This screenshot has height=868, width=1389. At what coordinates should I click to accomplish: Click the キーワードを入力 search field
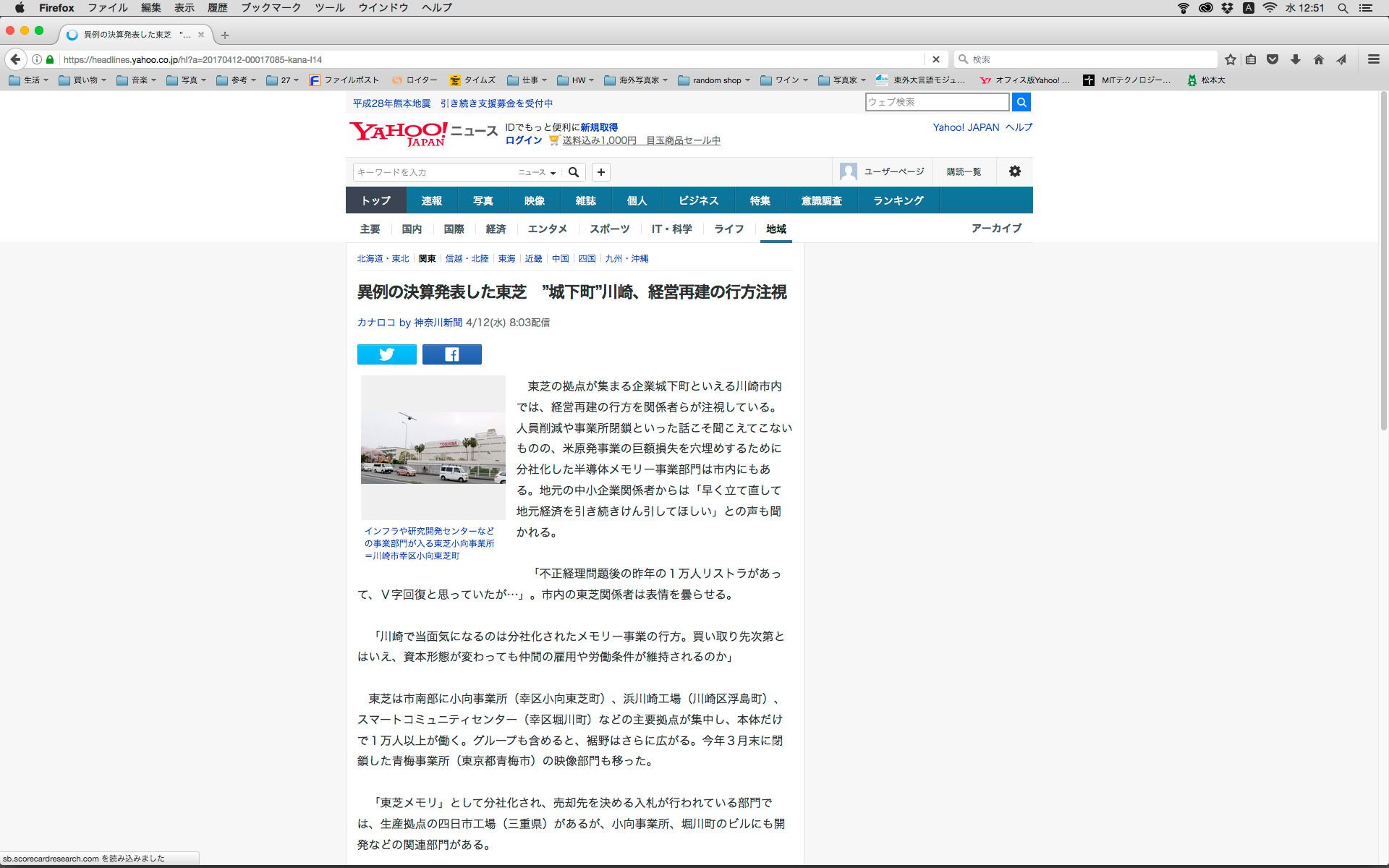[434, 172]
